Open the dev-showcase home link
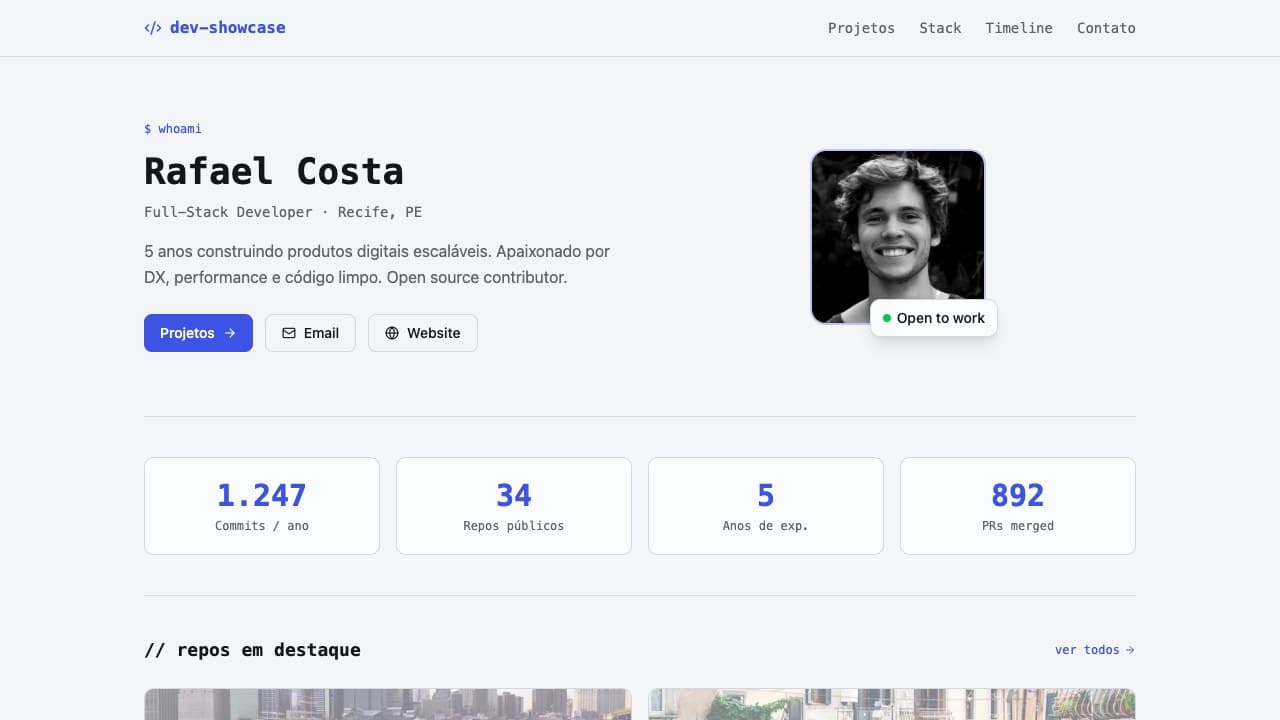 215,28
